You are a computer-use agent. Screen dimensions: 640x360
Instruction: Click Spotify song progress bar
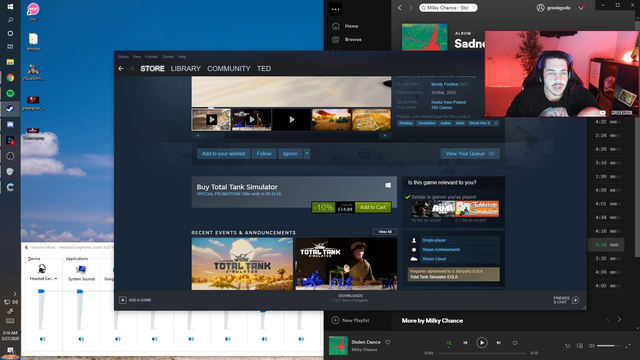(x=482, y=353)
